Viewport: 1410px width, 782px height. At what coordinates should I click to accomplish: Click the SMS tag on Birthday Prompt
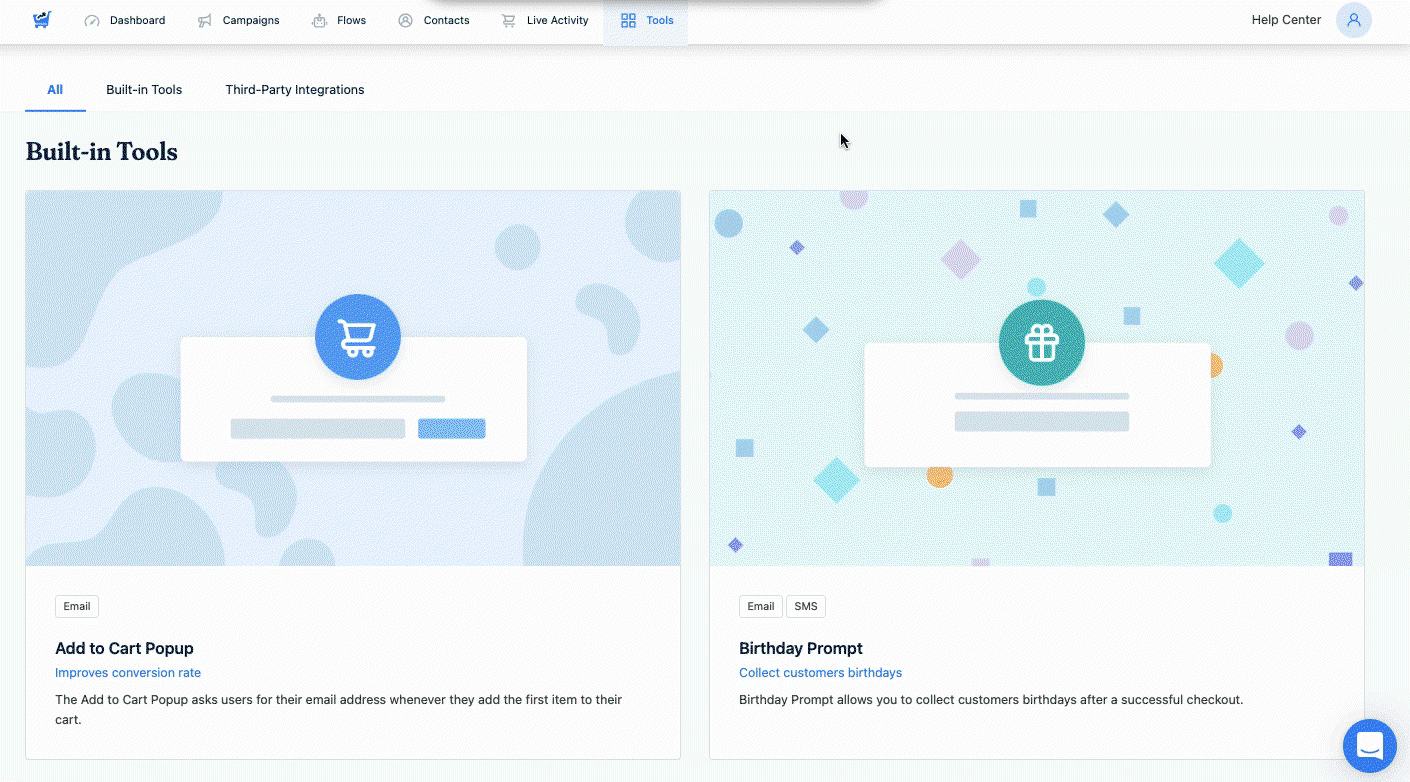tap(805, 606)
